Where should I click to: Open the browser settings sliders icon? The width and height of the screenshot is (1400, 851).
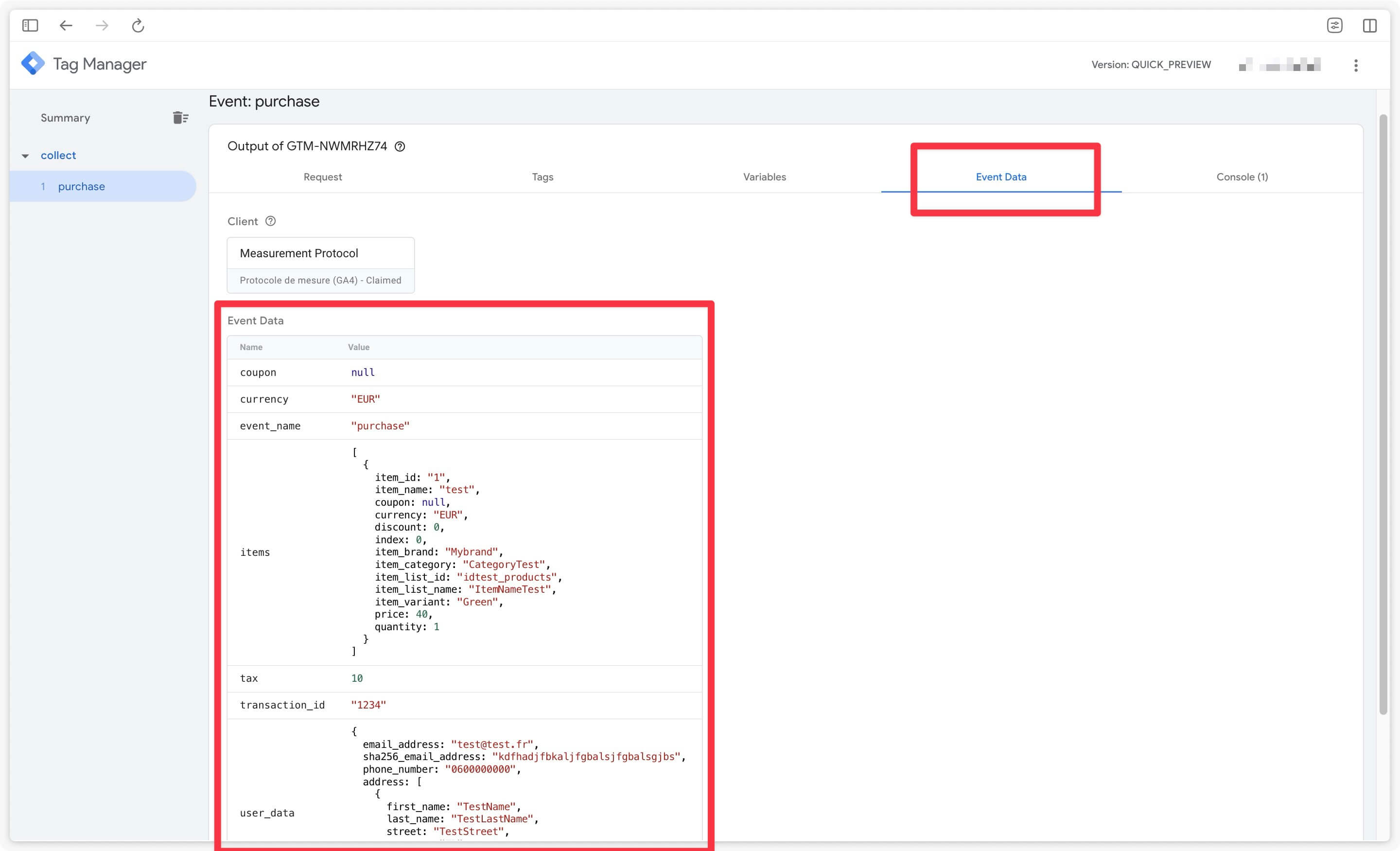[1335, 26]
